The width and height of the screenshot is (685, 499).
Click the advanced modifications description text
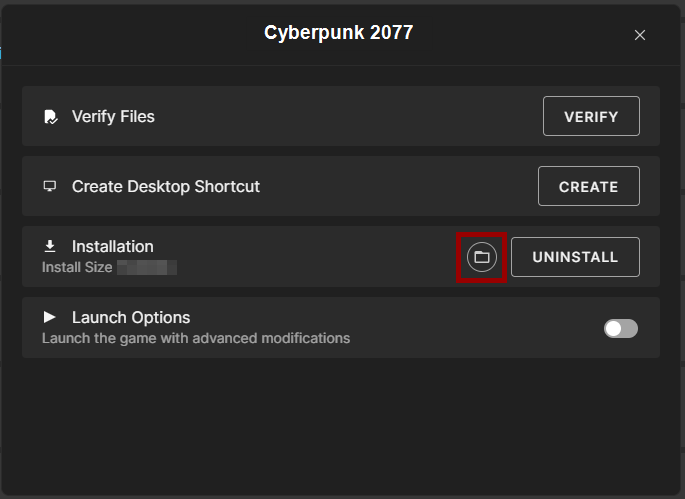point(196,338)
